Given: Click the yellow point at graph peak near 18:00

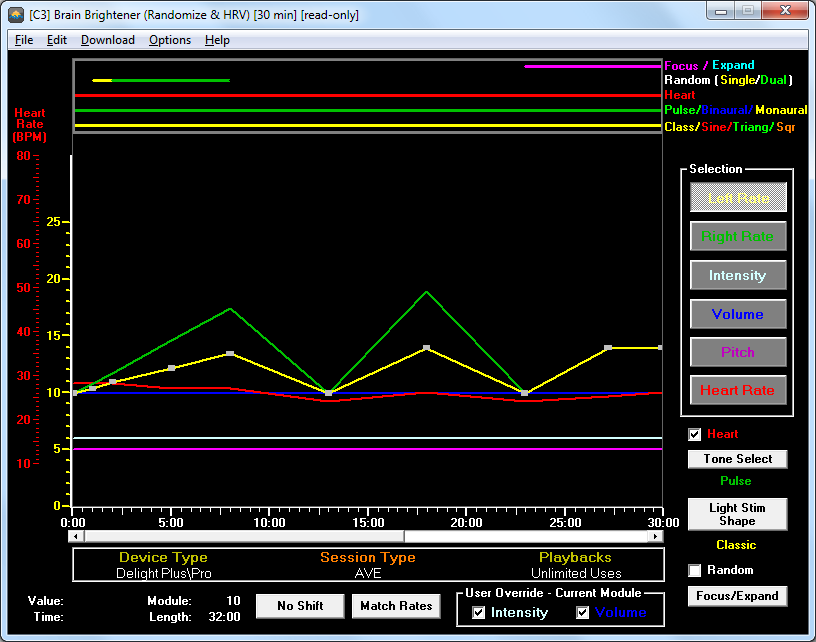Looking at the screenshot, I should (x=427, y=348).
